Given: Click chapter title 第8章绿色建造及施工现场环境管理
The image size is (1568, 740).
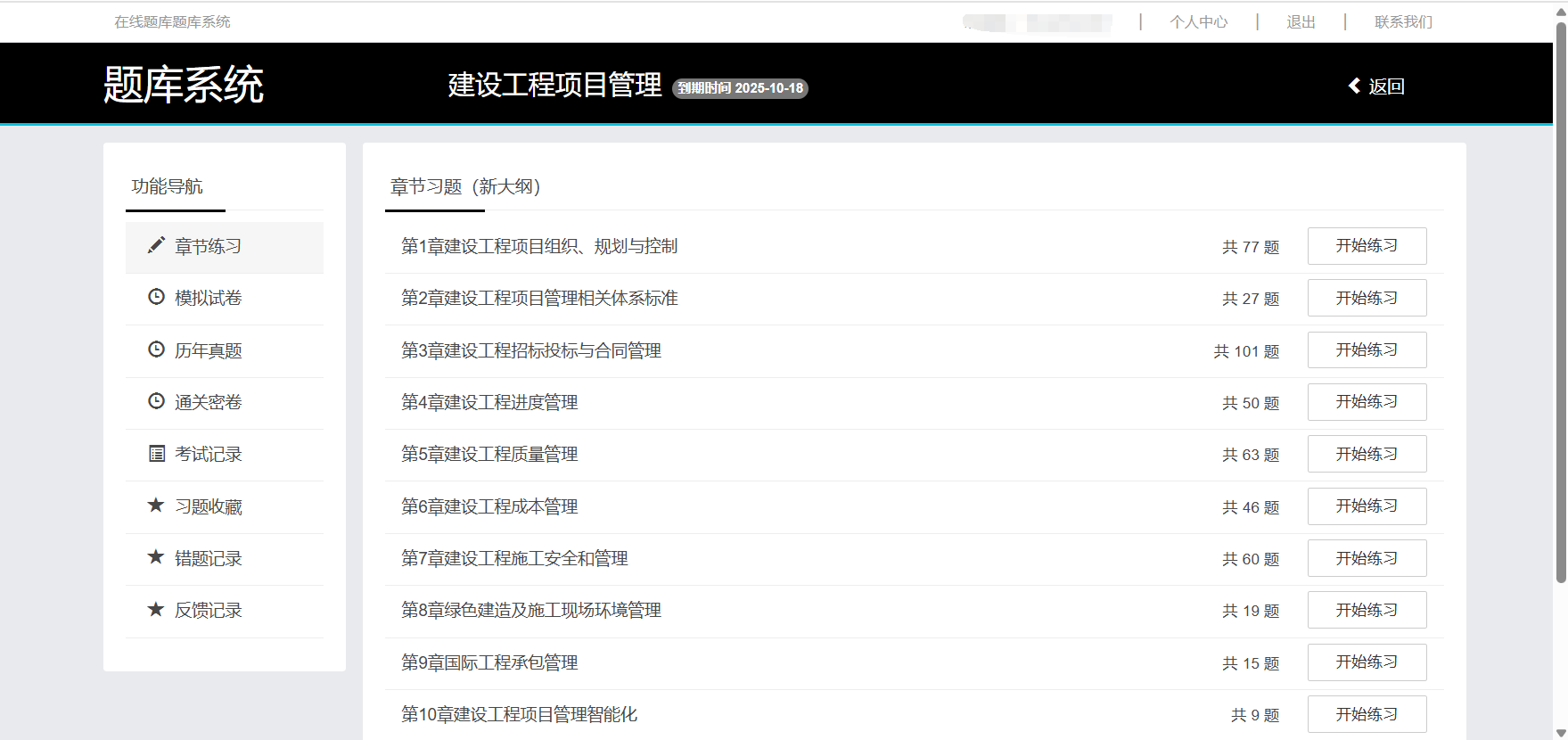Looking at the screenshot, I should click(x=531, y=610).
